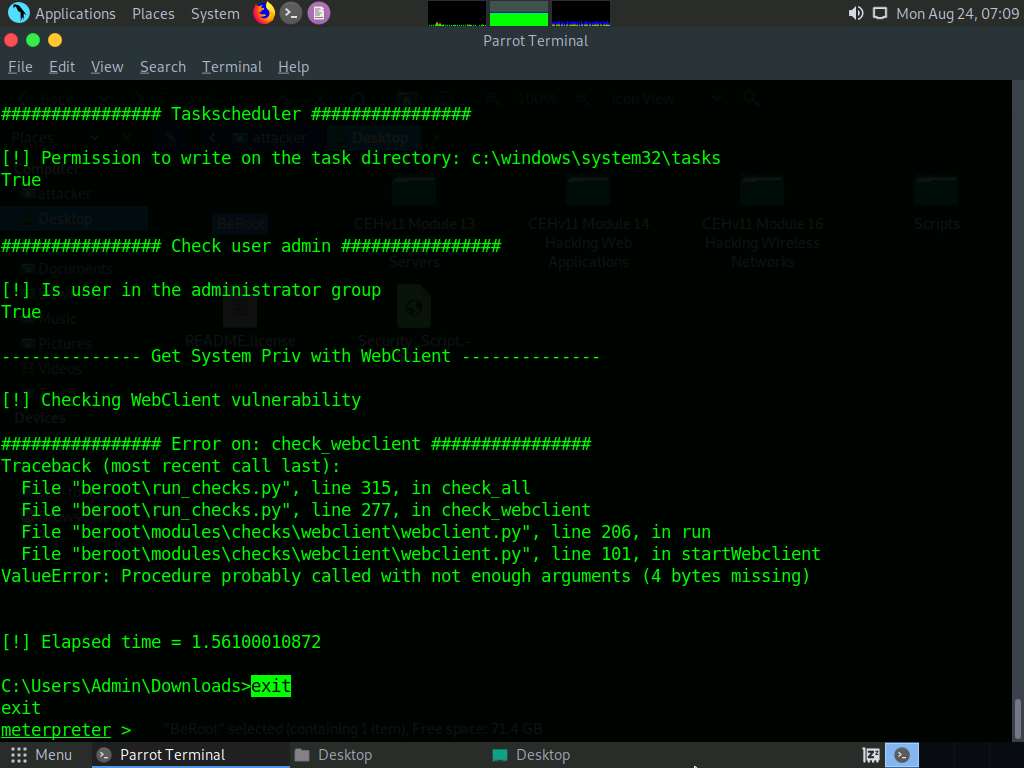Click 'Permission to write on the task directory' line

coord(361,159)
